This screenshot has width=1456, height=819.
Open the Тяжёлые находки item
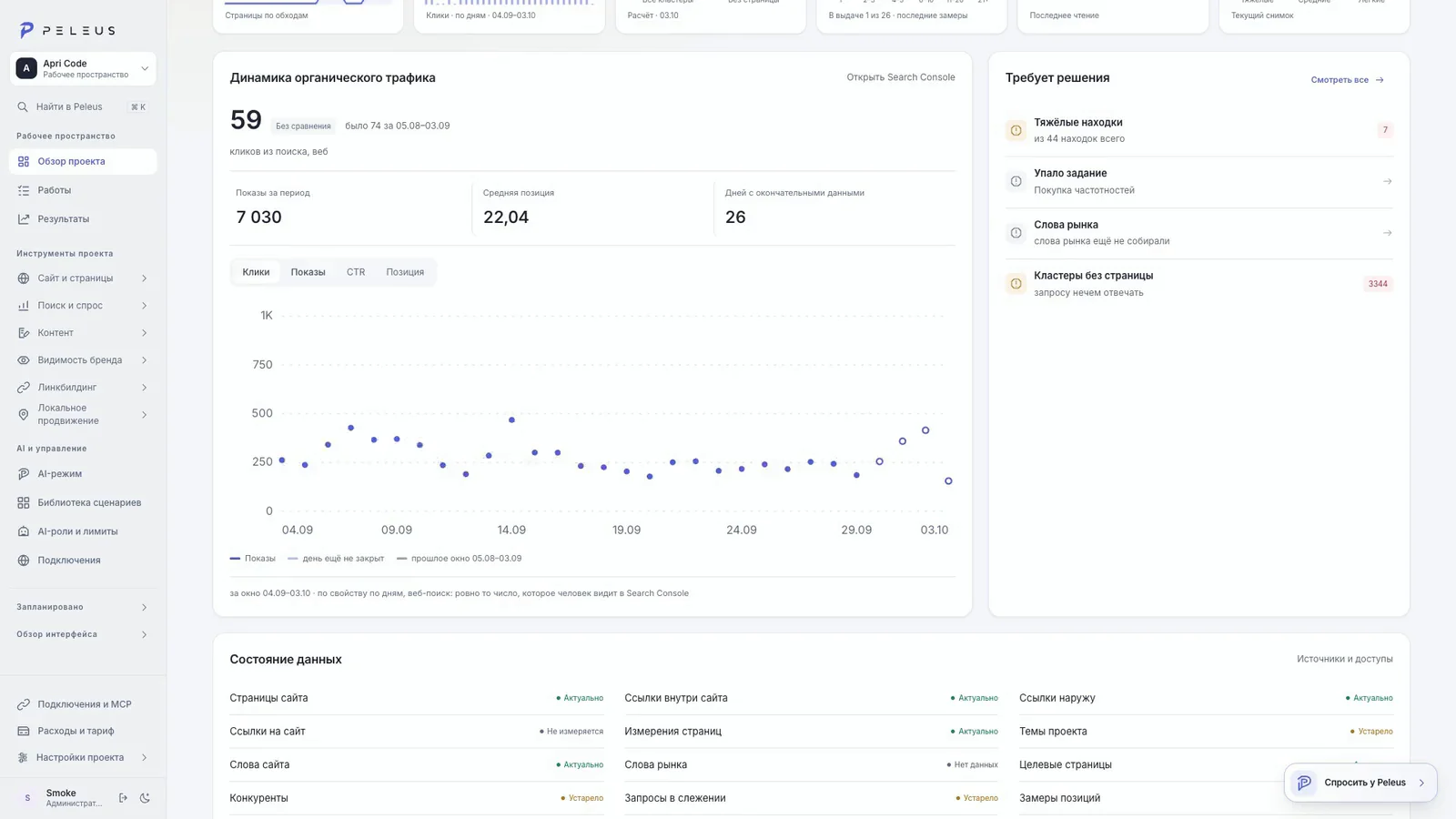point(1199,130)
